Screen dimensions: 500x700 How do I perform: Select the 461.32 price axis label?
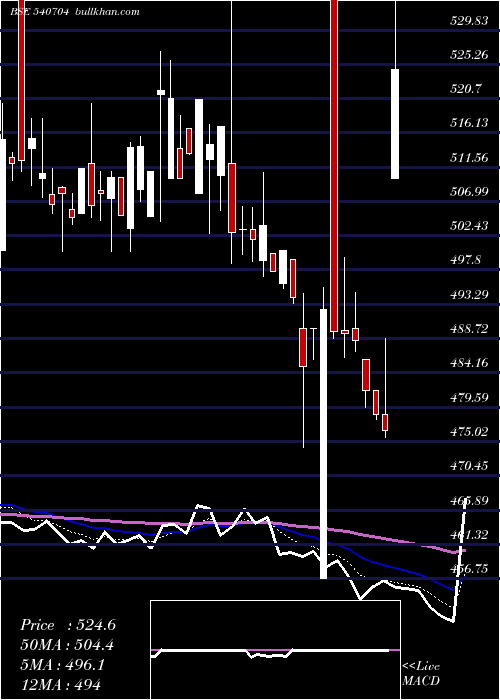click(x=469, y=534)
